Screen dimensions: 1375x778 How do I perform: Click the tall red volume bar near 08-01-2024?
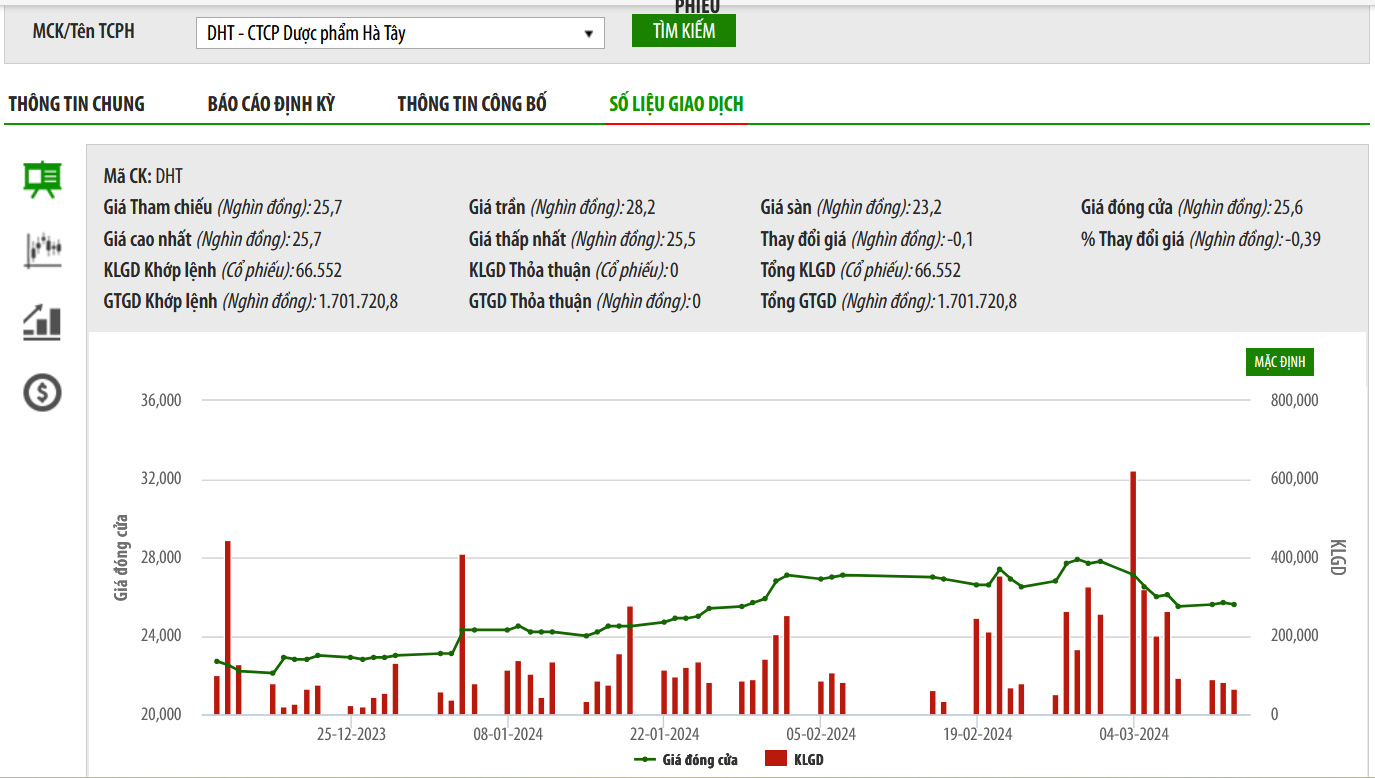pos(462,634)
